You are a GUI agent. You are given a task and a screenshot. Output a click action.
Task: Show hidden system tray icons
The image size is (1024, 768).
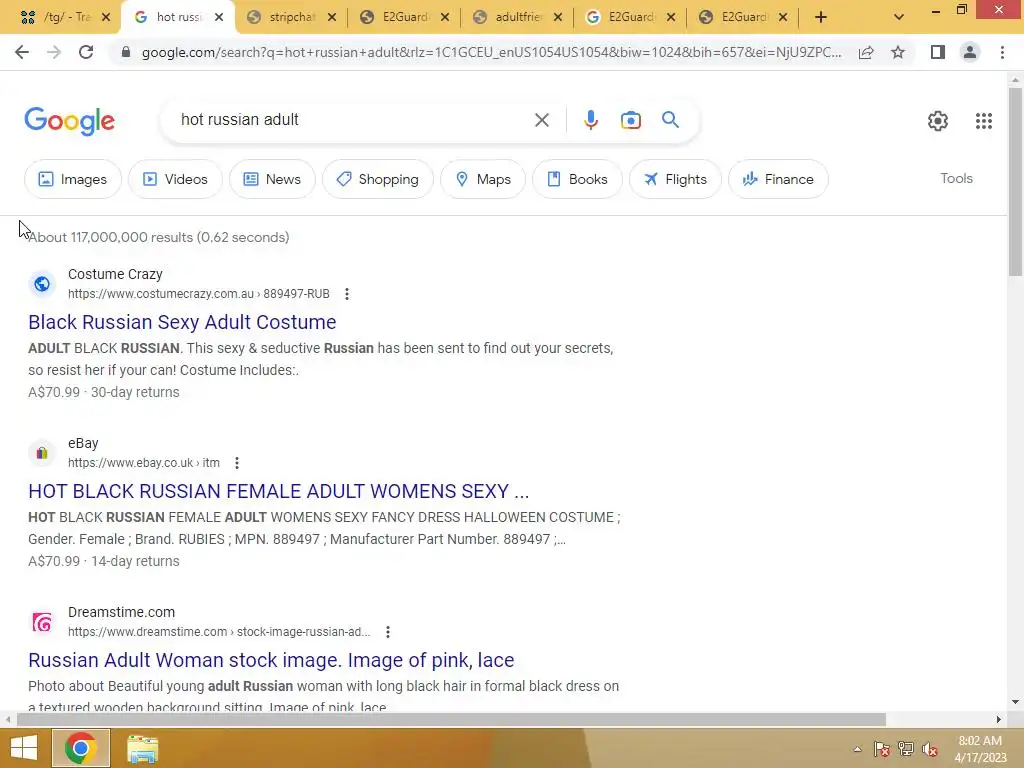pos(857,749)
